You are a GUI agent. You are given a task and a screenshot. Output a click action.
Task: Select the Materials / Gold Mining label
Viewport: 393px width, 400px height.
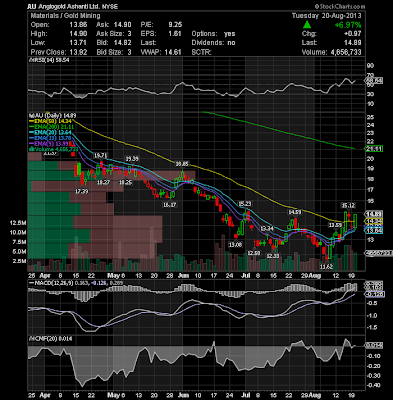tap(65, 16)
